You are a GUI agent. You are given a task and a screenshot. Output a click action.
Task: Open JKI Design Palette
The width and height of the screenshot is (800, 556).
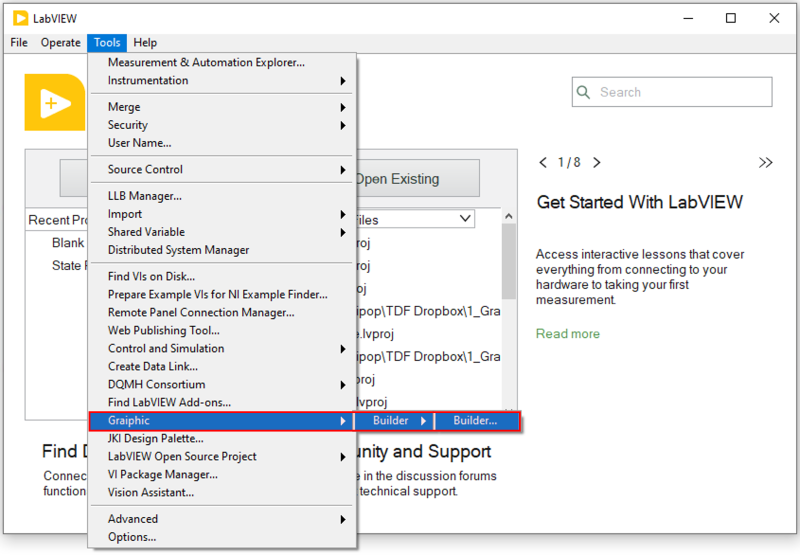pyautogui.click(x=221, y=439)
